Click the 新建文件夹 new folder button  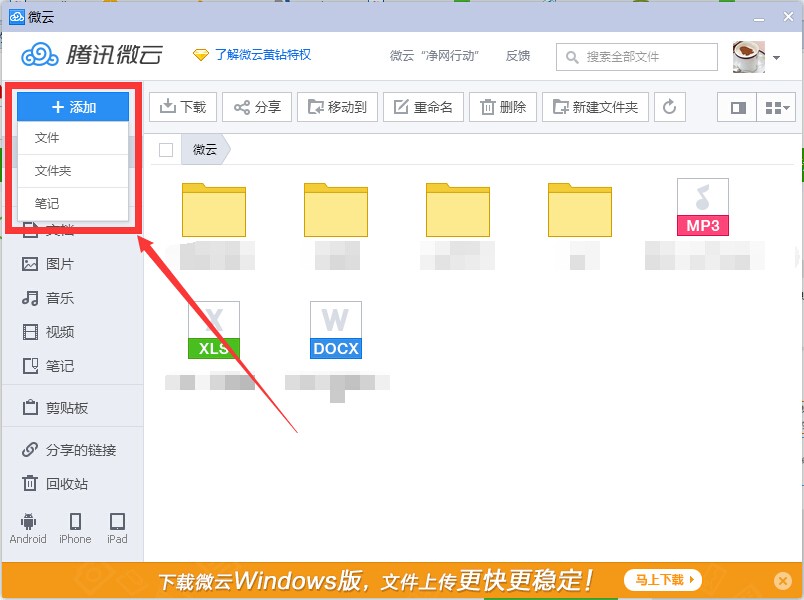click(595, 107)
